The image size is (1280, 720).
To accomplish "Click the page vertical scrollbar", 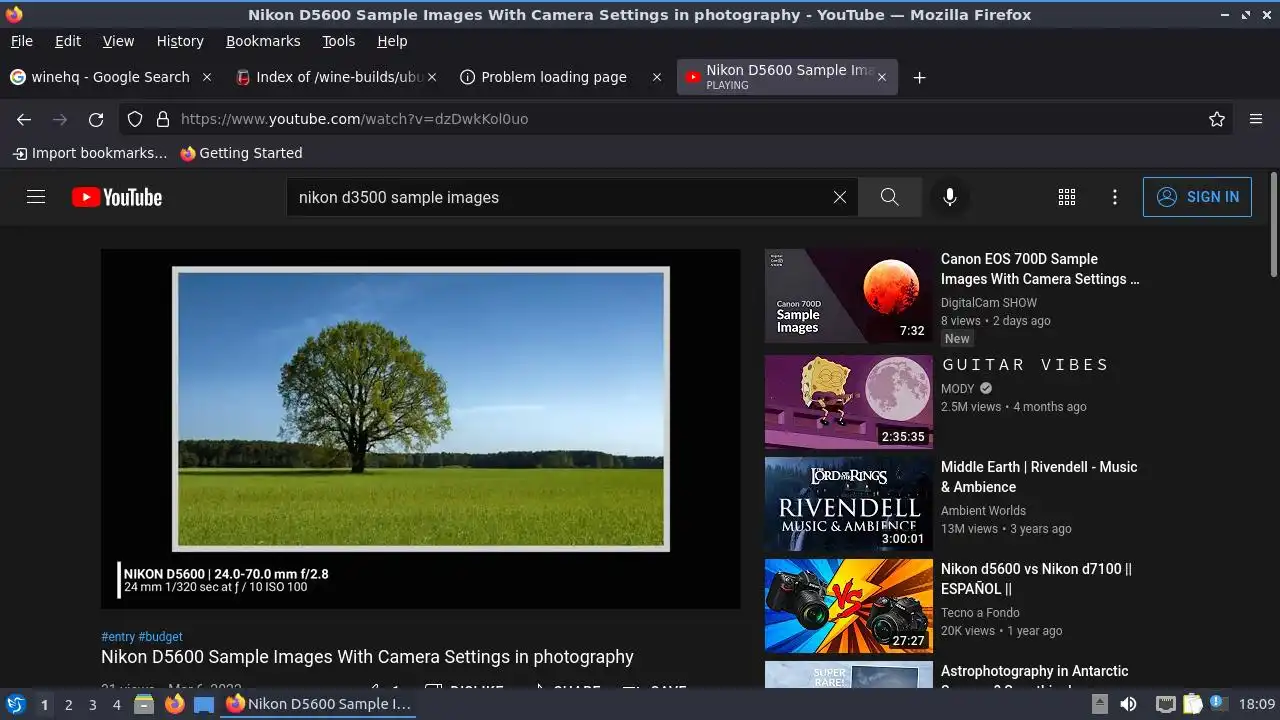I will coord(1273,226).
